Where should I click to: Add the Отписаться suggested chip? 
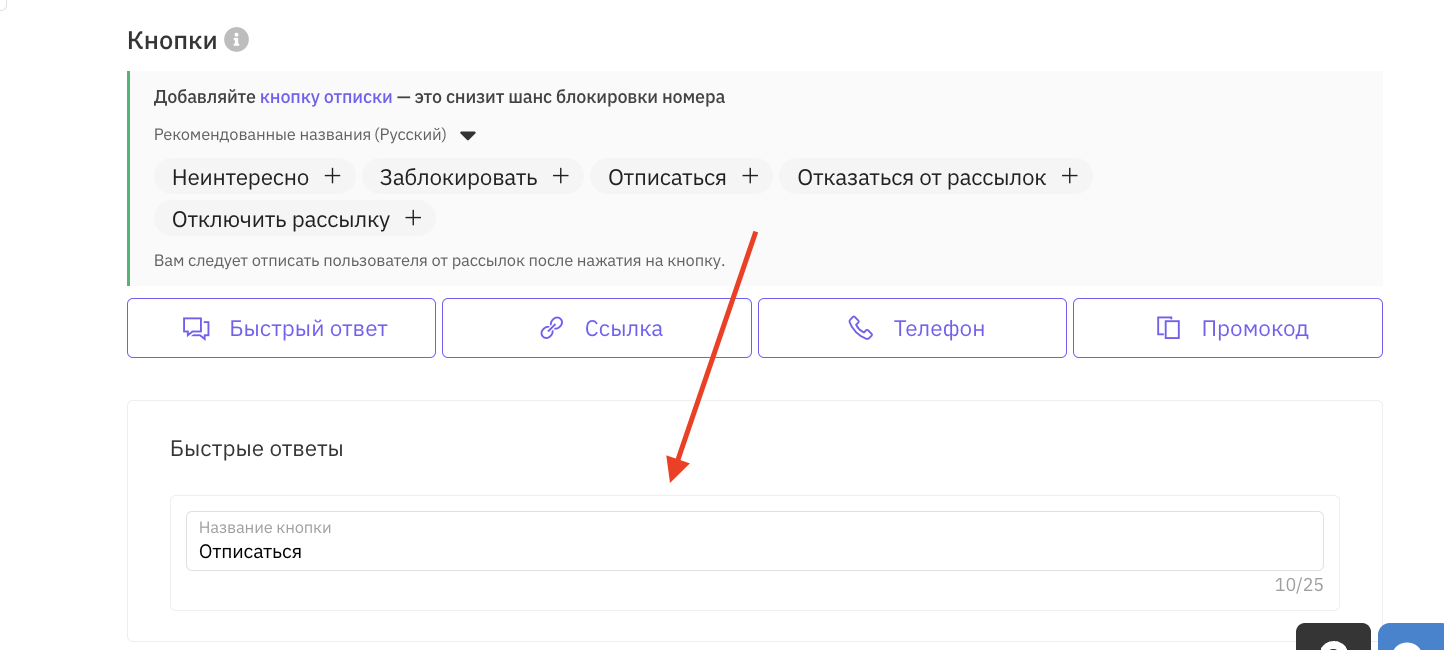coord(682,177)
